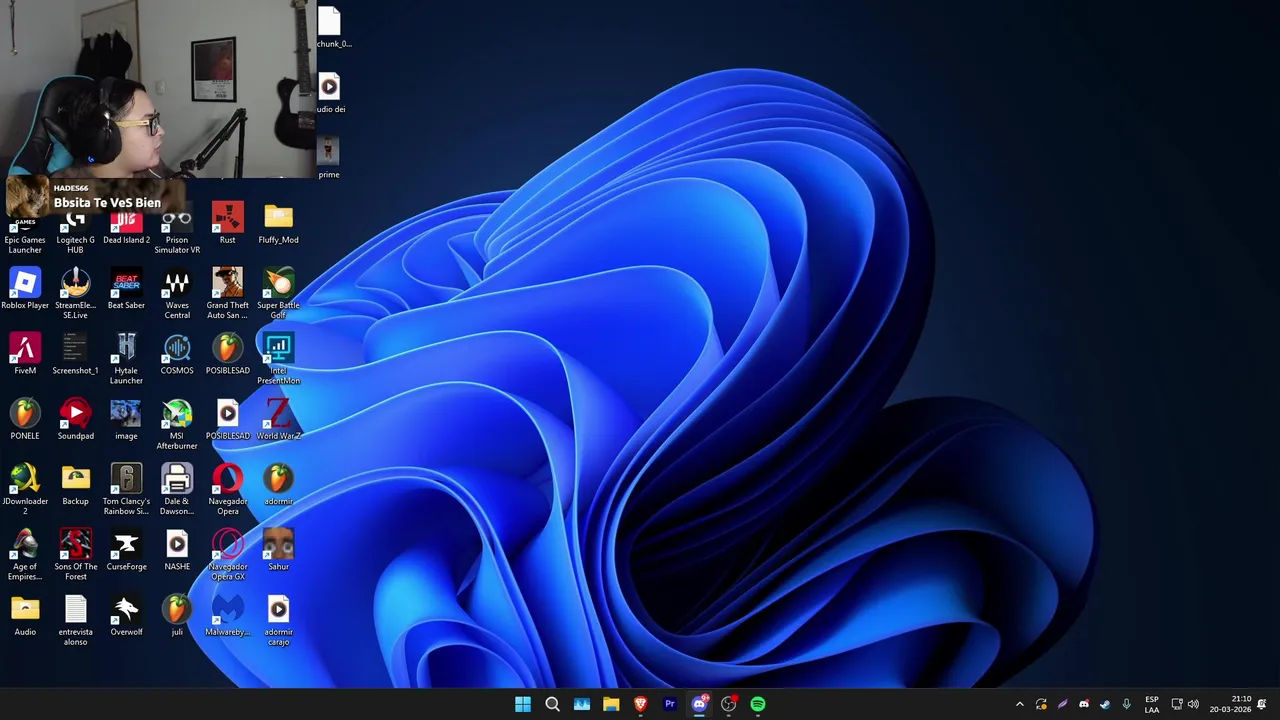Open Spotify from the taskbar
The height and width of the screenshot is (720, 1280).
[x=758, y=704]
